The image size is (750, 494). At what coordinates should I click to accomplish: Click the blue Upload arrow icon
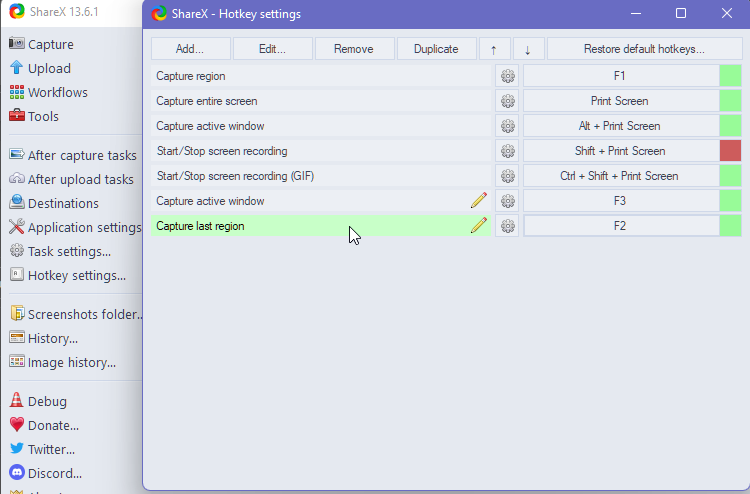pyautogui.click(x=17, y=67)
